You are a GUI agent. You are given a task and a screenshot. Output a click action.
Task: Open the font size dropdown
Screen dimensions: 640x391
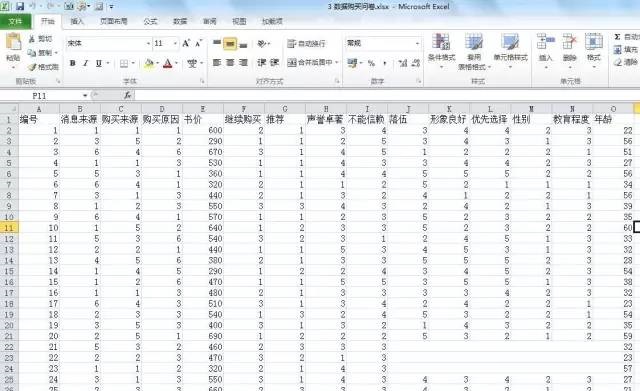click(176, 43)
